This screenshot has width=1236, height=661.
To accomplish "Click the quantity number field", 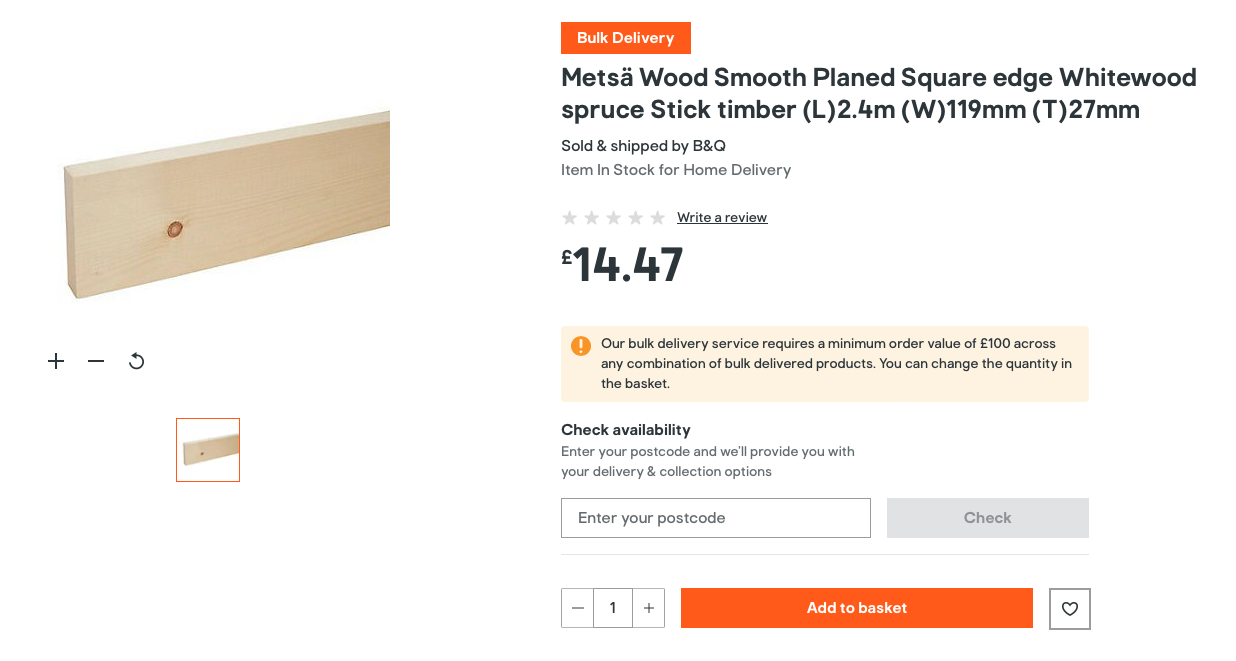I will coord(613,608).
